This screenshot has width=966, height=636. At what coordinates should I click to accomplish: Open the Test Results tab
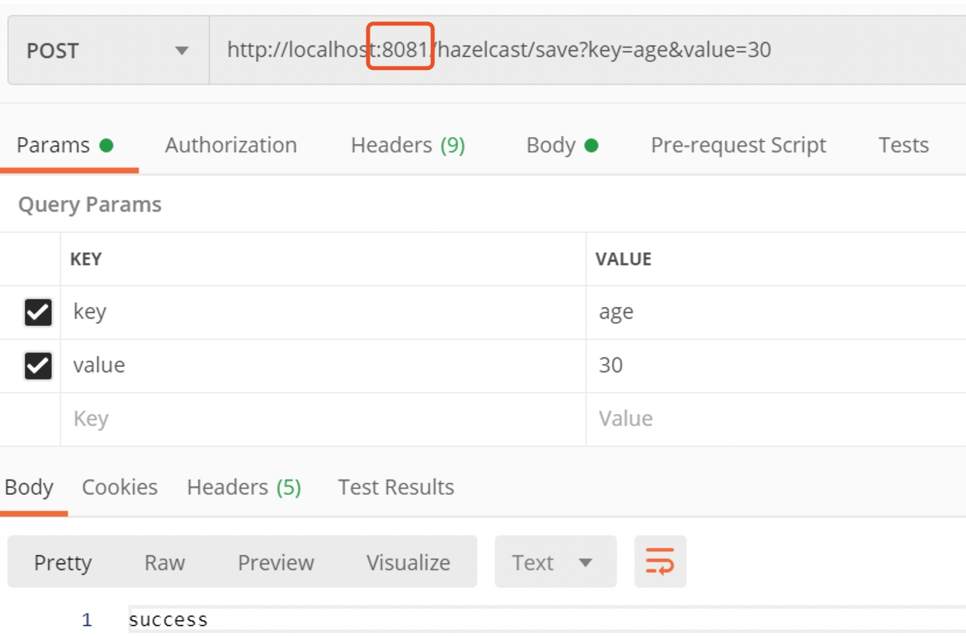tap(396, 487)
